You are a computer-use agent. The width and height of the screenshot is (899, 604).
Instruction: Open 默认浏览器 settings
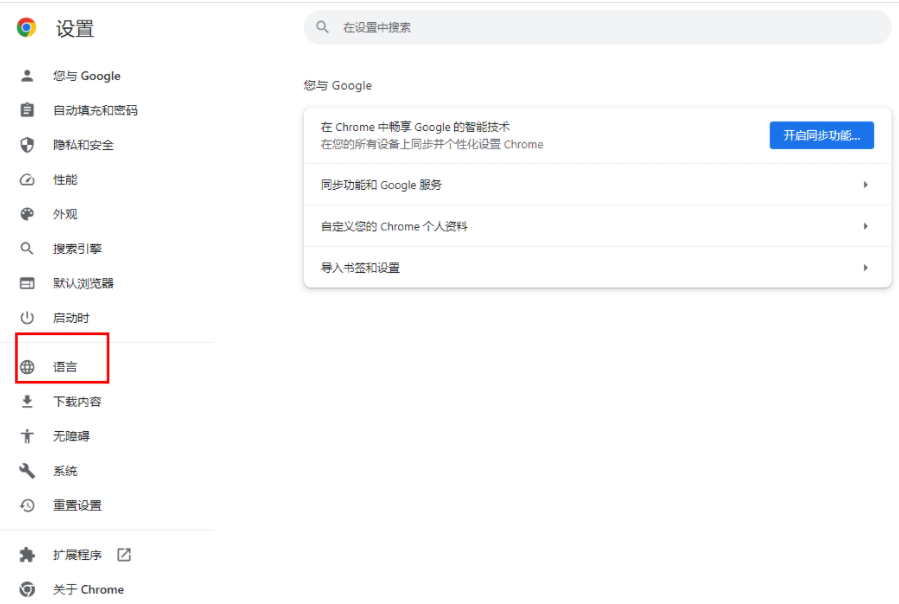pos(83,283)
